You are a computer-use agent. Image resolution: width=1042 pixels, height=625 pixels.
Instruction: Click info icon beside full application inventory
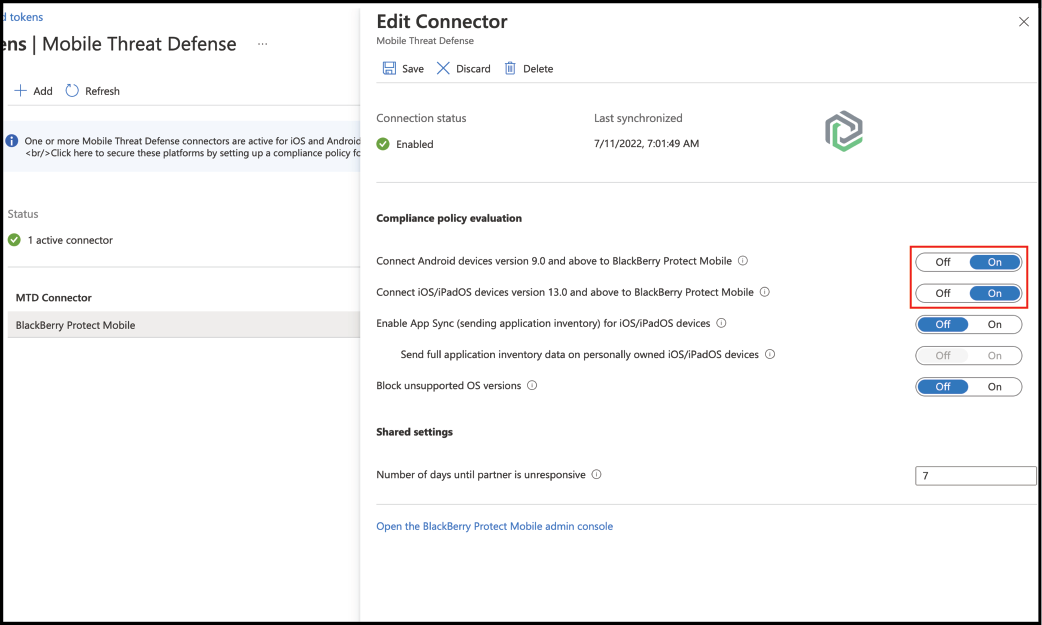770,354
